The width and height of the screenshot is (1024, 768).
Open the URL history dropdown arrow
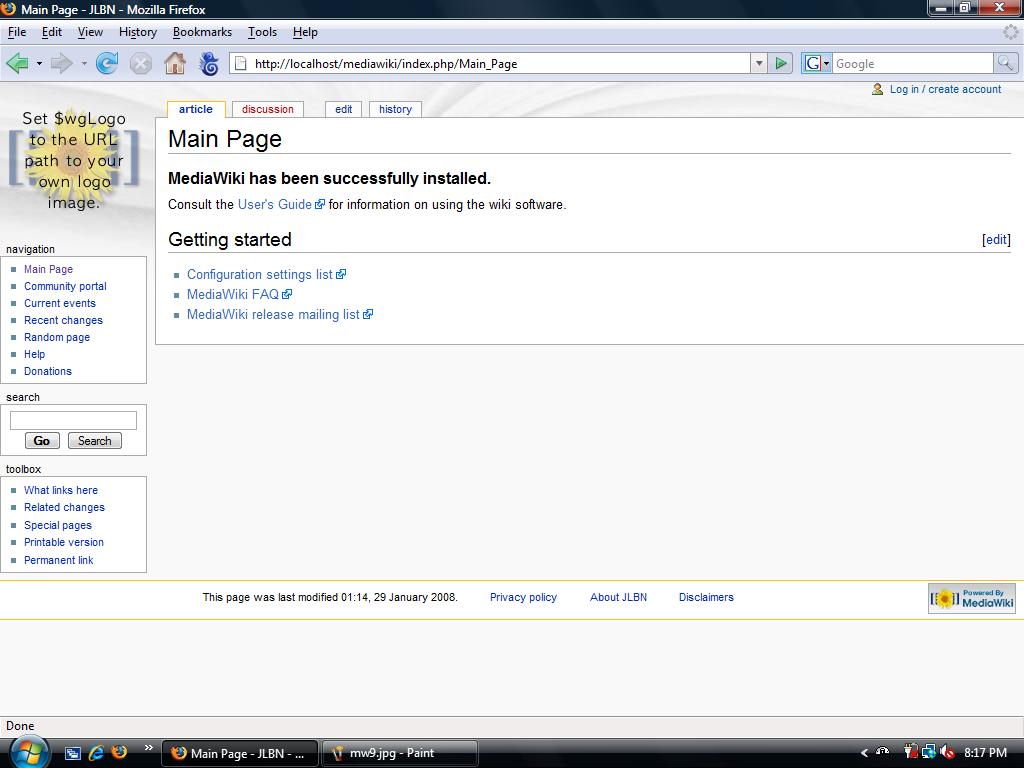(x=758, y=64)
